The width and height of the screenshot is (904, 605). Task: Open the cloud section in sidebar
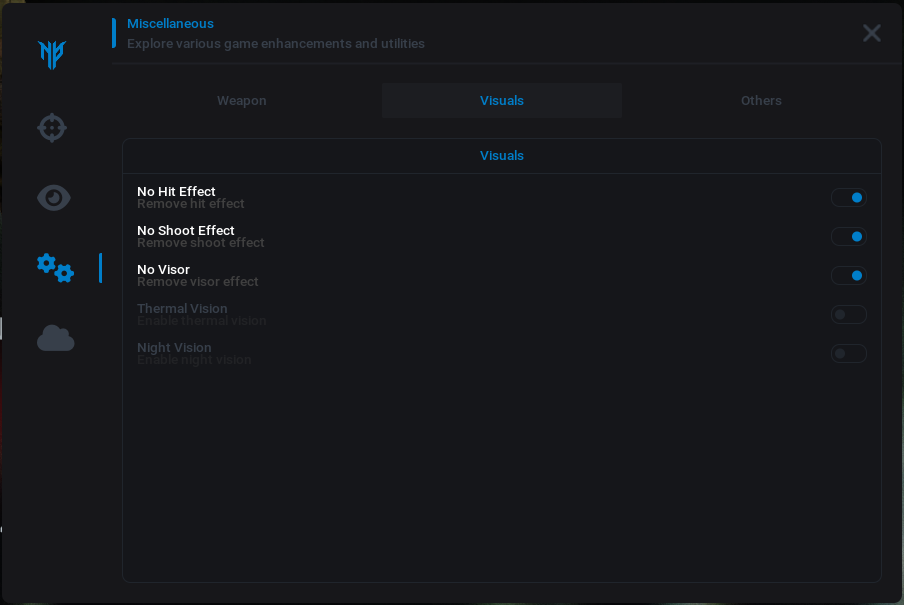coord(55,339)
